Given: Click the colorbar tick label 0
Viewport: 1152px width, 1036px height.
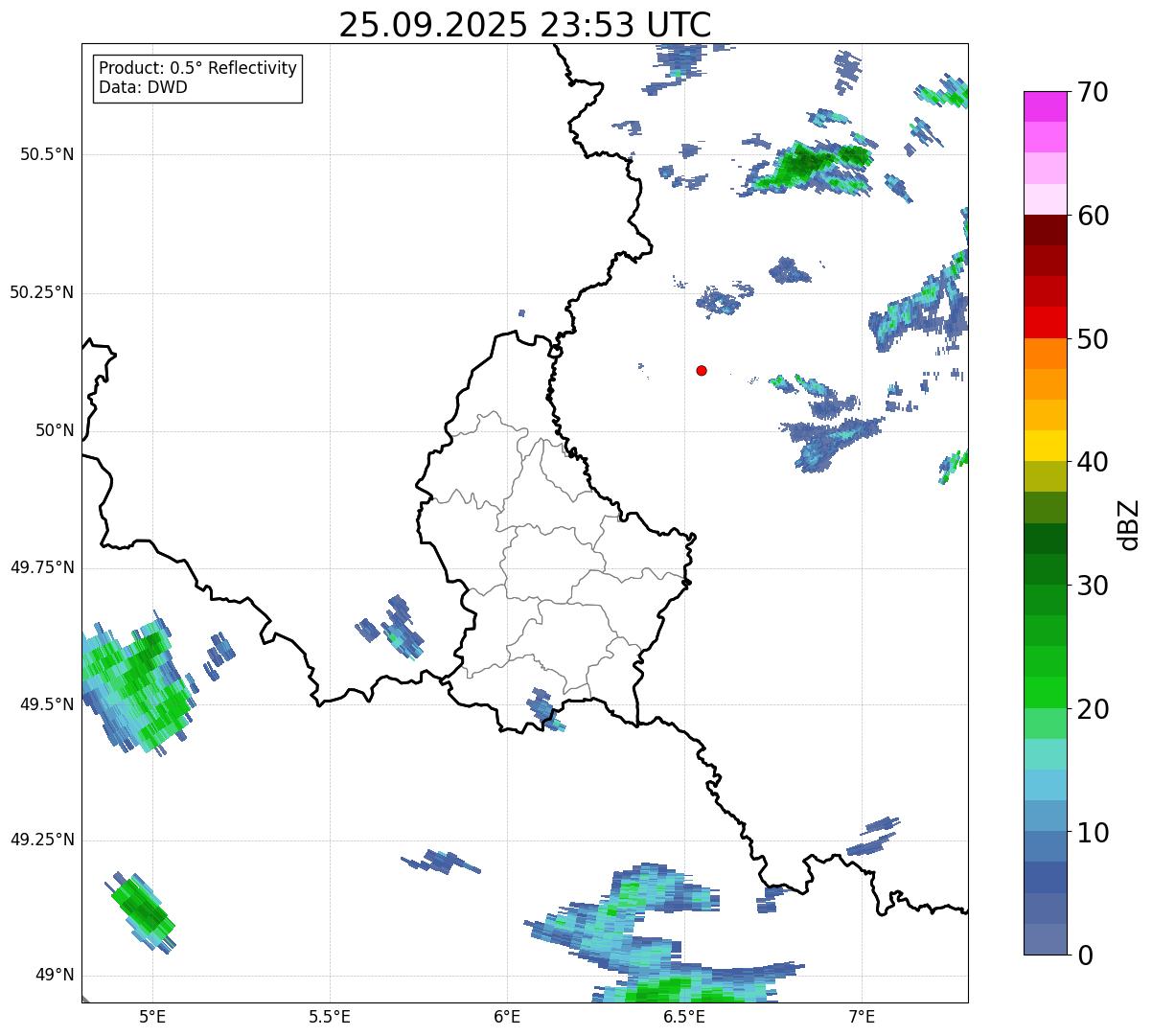Looking at the screenshot, I should (x=1085, y=955).
